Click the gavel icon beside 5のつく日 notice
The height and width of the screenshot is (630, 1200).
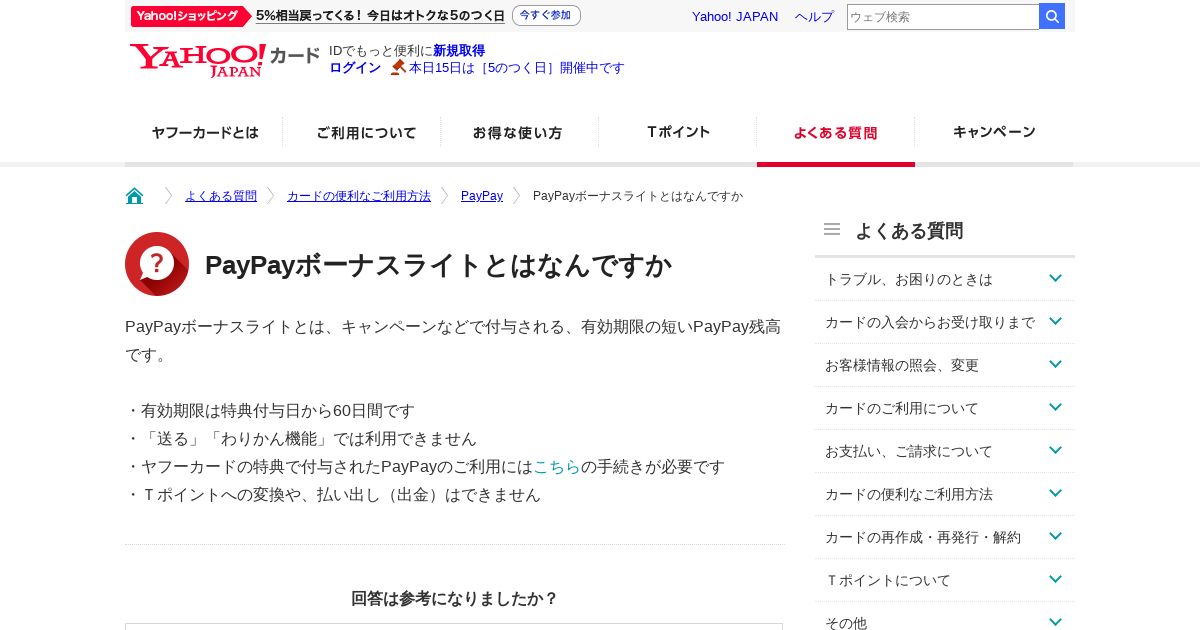pyautogui.click(x=398, y=67)
